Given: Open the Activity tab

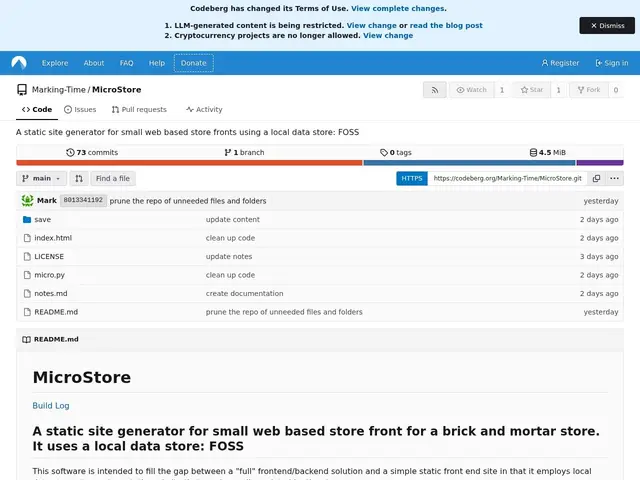Looking at the screenshot, I should coord(204,109).
